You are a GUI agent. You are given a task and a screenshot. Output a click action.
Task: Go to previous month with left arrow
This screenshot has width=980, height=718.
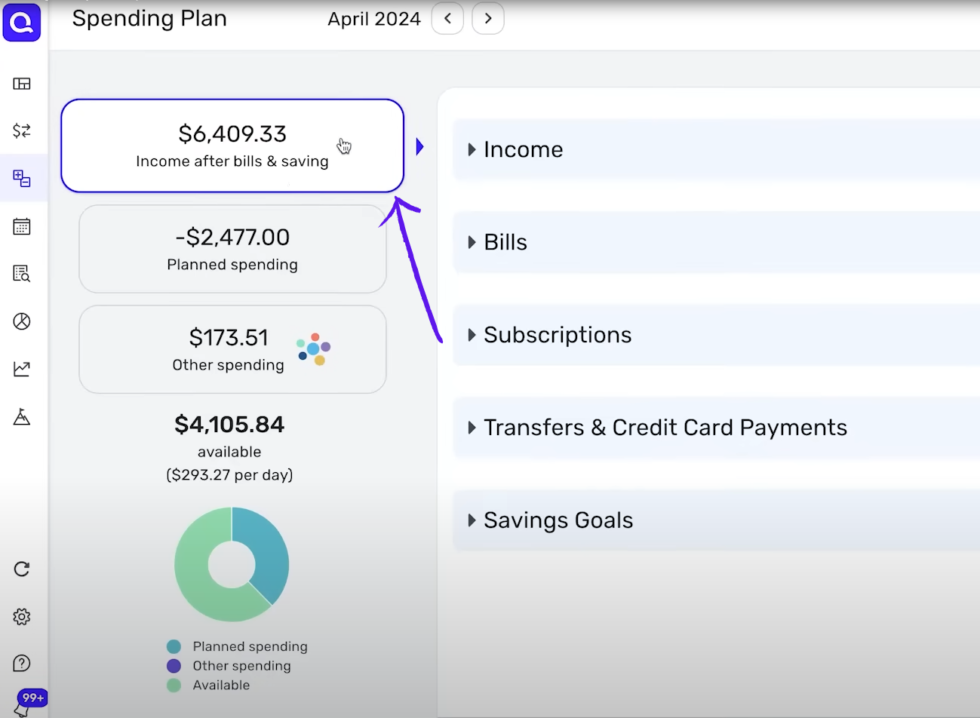click(x=447, y=18)
